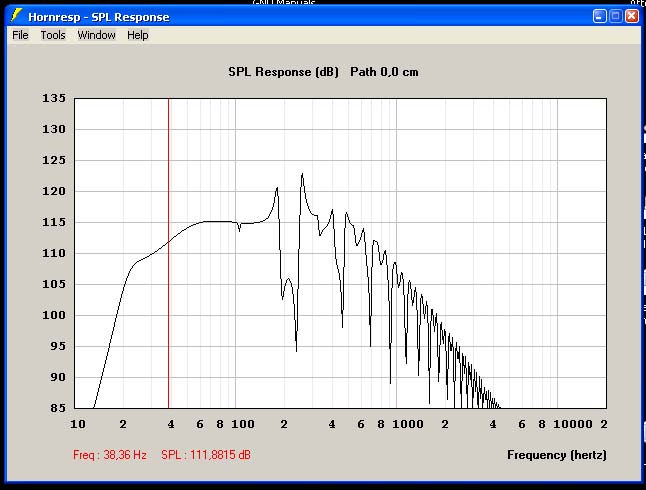Click the 1000 Hz axis label

(408, 424)
